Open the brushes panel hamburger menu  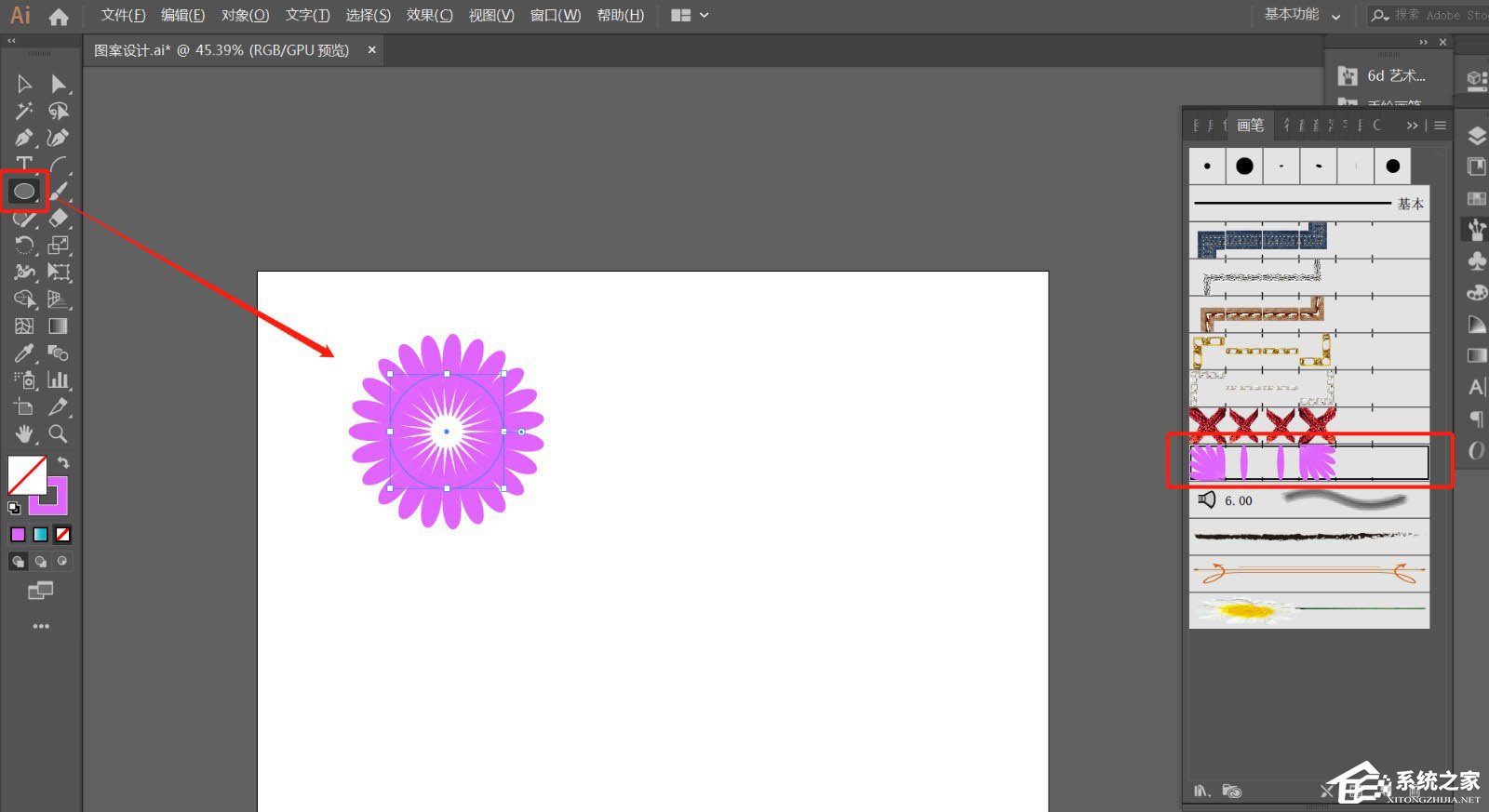coord(1441,126)
